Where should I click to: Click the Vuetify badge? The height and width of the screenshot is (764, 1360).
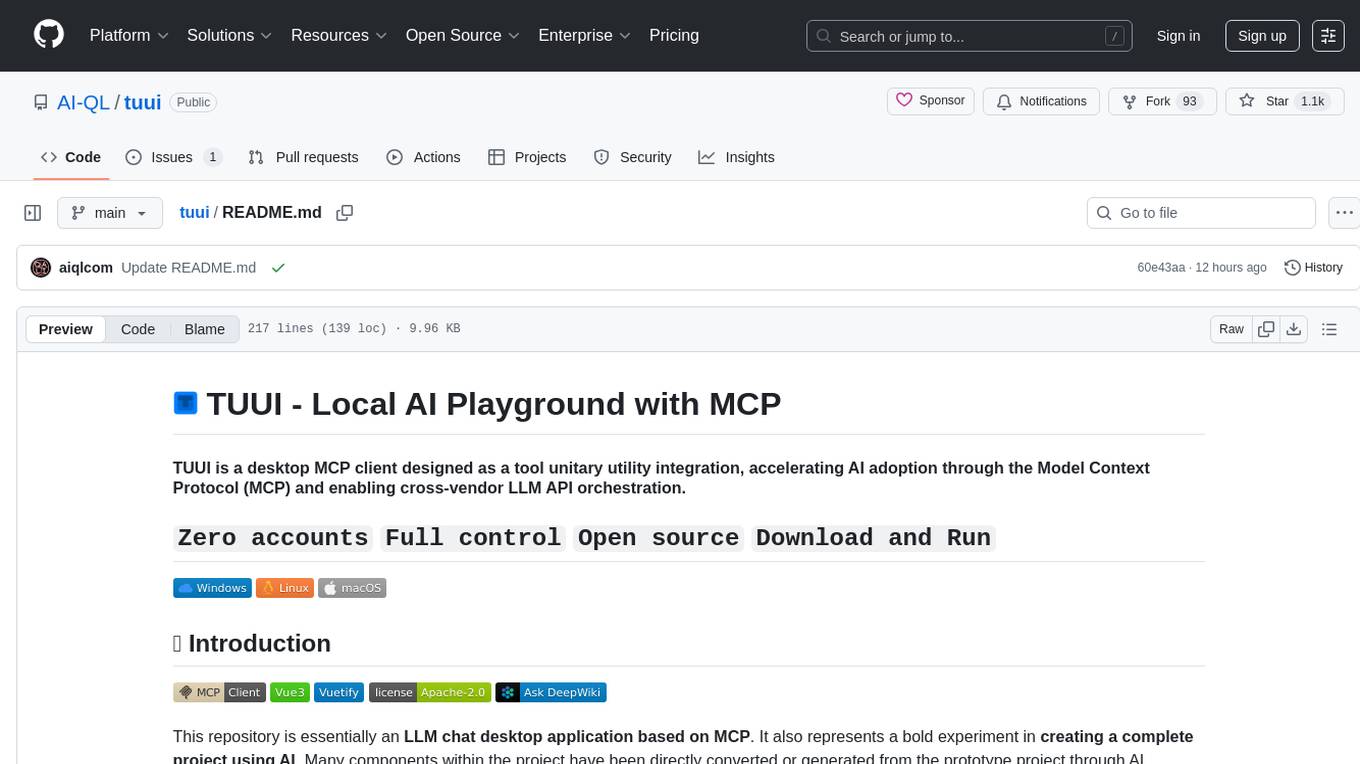(x=339, y=692)
